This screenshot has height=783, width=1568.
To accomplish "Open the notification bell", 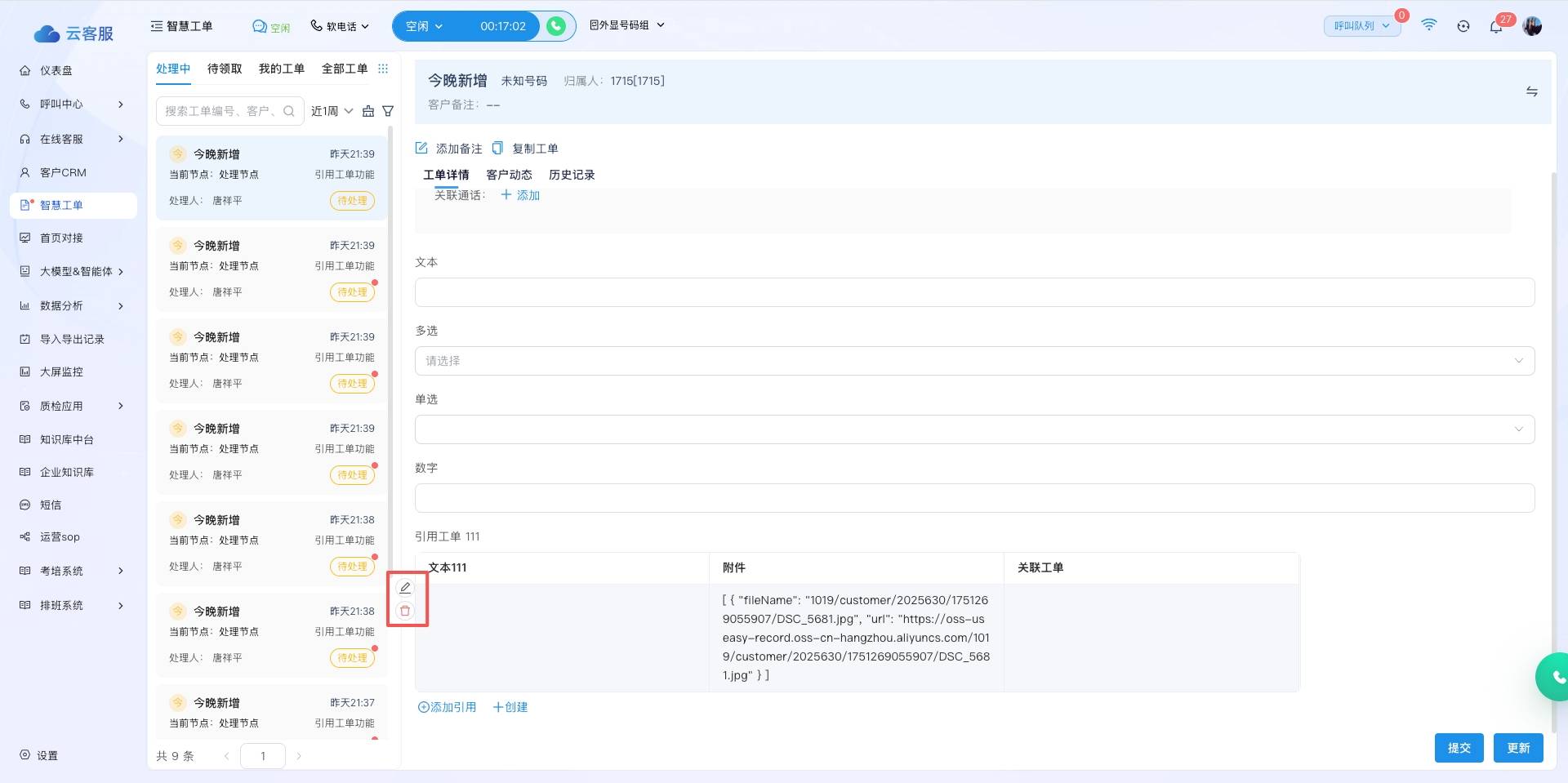I will (x=1496, y=26).
